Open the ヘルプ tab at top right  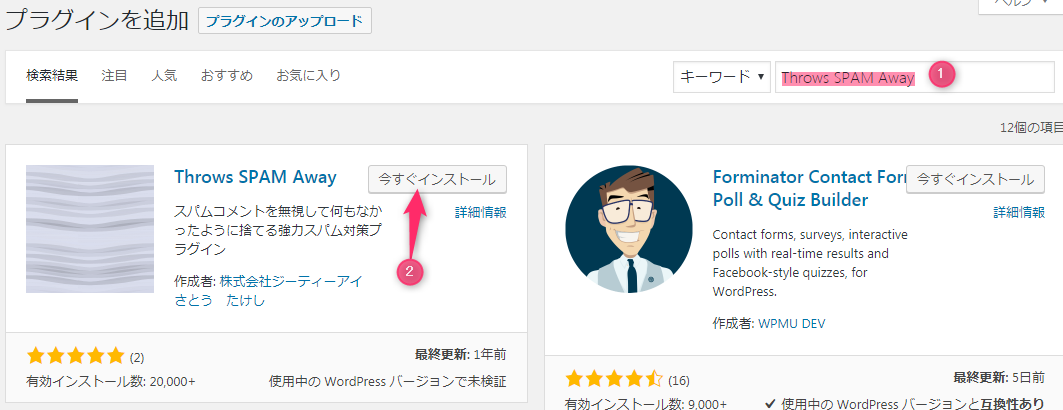(x=1021, y=5)
